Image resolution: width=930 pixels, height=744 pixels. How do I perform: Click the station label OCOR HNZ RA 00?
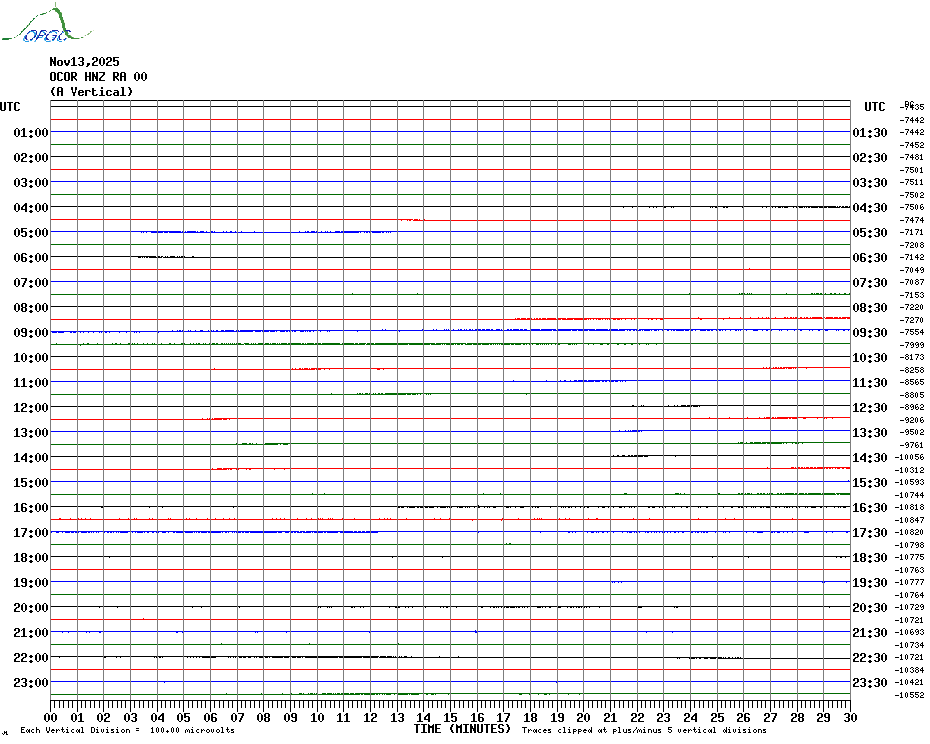[98, 77]
